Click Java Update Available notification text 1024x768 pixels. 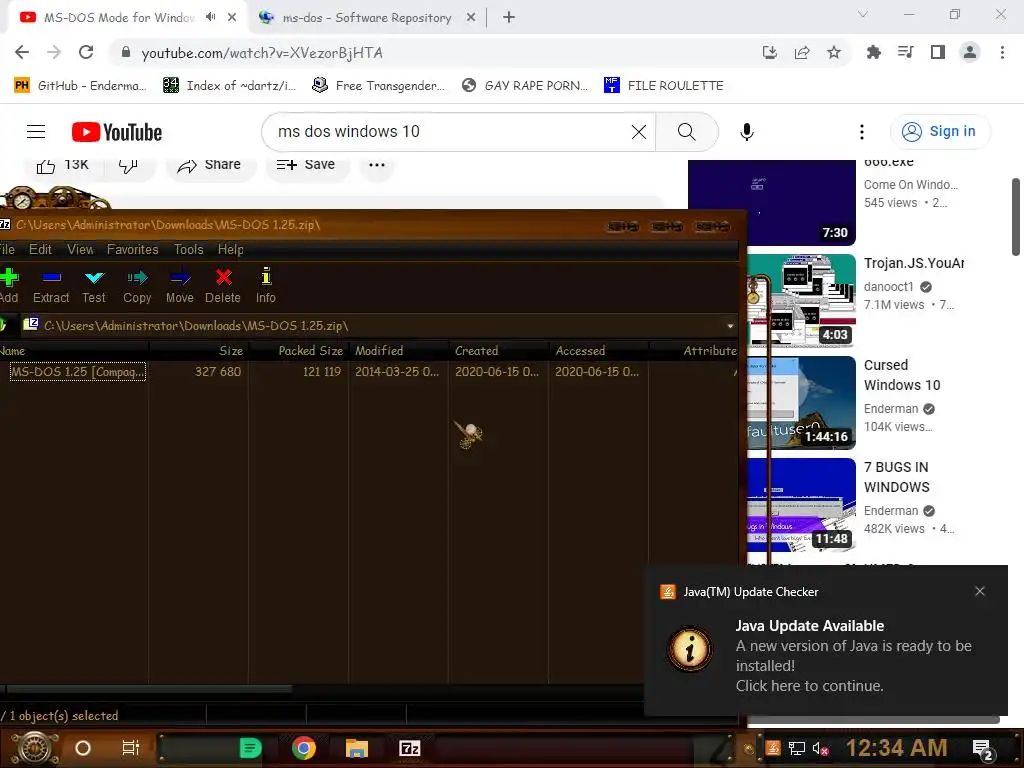(810, 626)
